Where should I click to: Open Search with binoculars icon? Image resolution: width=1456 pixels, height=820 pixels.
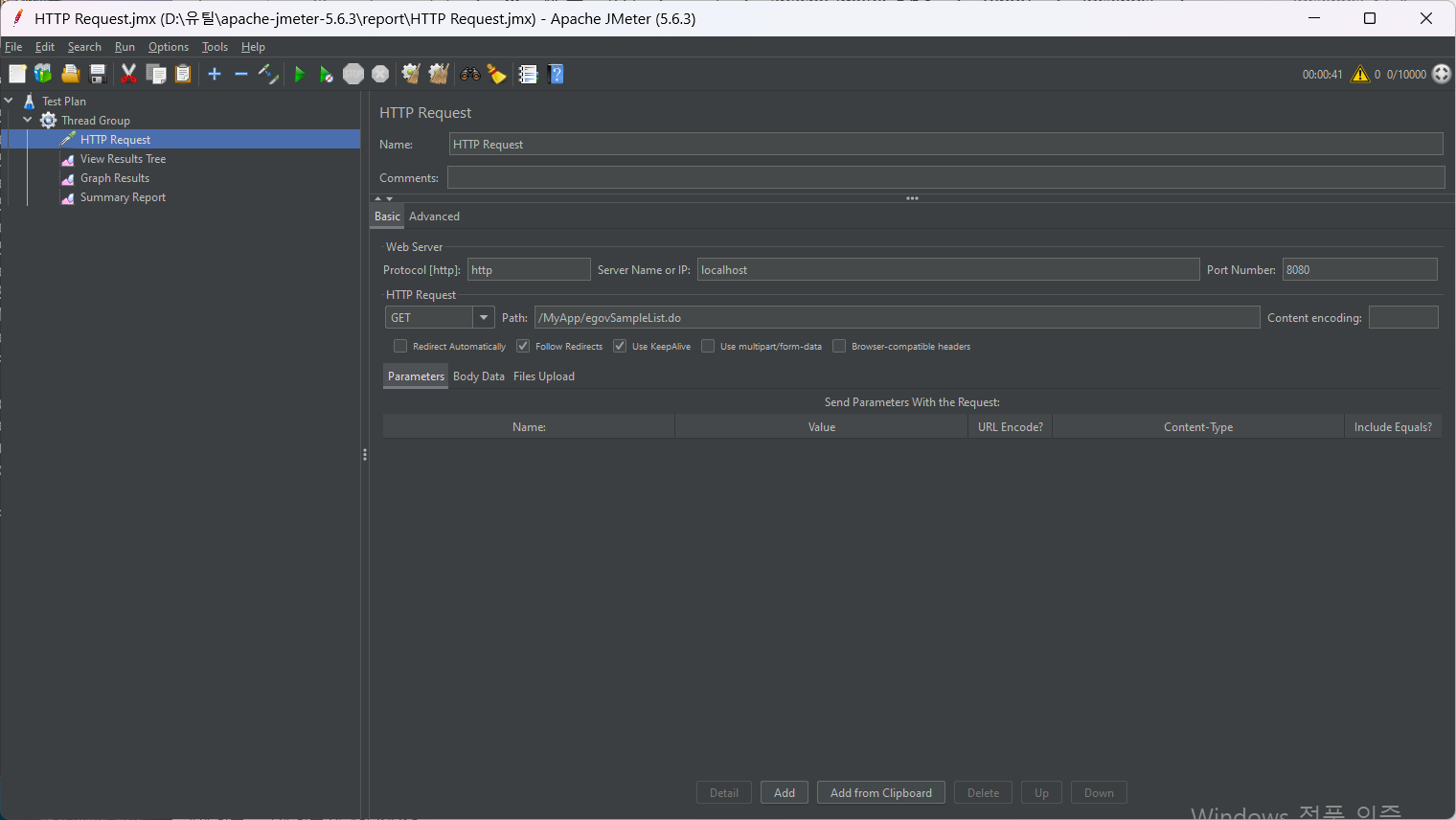pyautogui.click(x=470, y=74)
